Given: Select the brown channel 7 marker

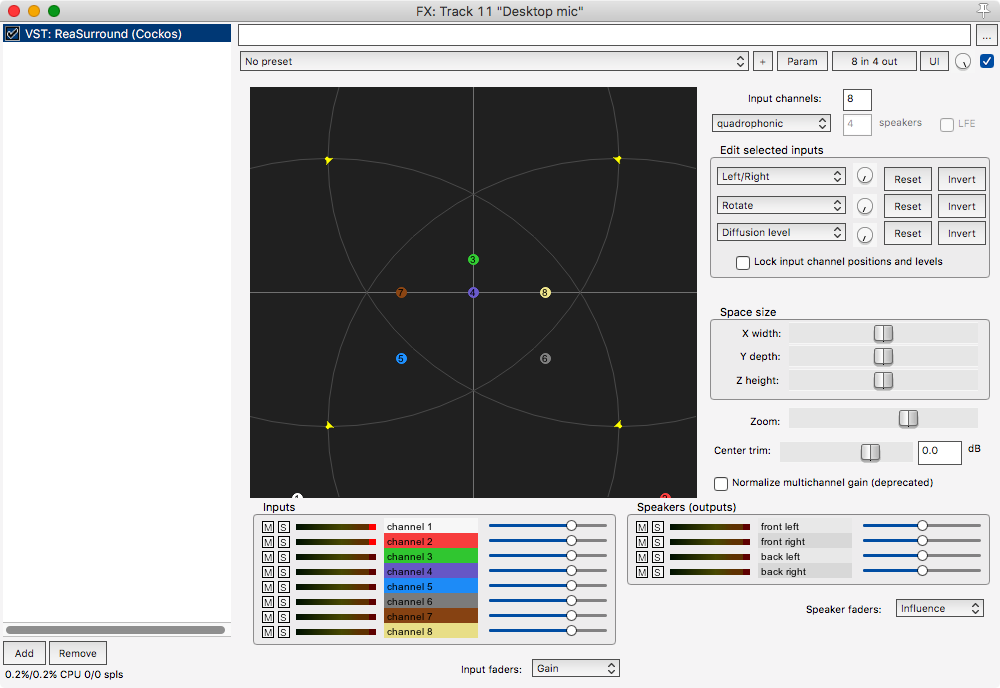Looking at the screenshot, I should point(401,293).
